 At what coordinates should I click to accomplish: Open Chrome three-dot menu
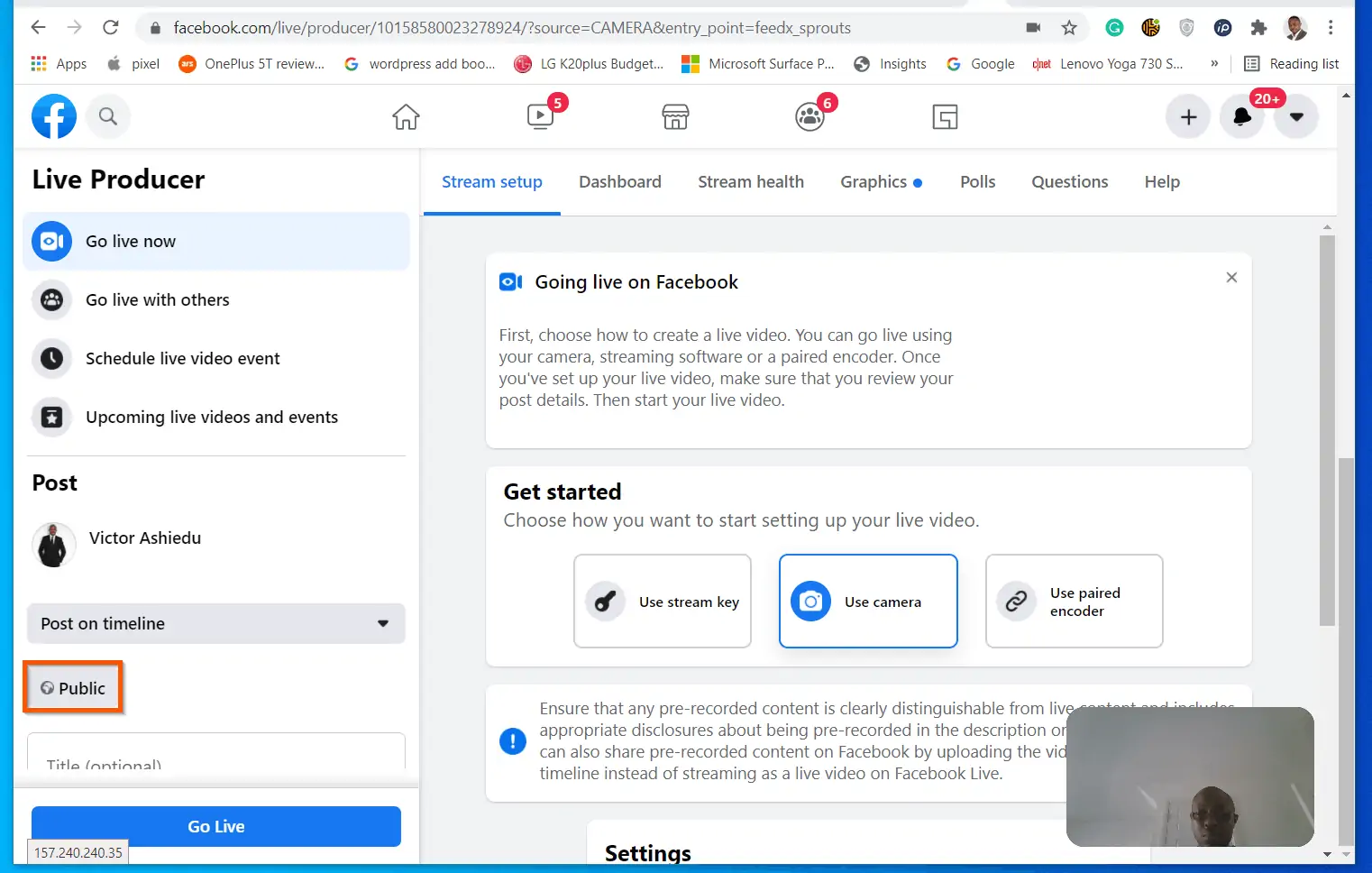pos(1331,28)
